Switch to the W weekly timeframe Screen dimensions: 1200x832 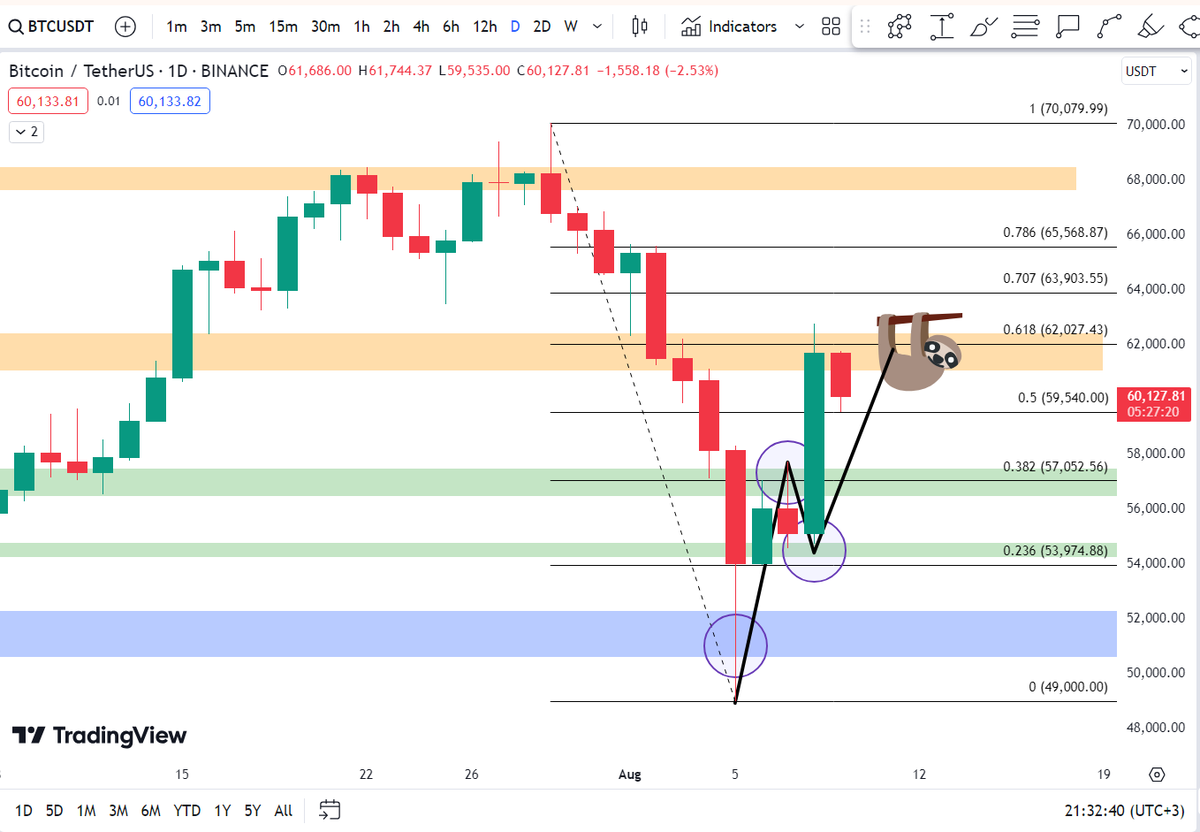point(571,27)
